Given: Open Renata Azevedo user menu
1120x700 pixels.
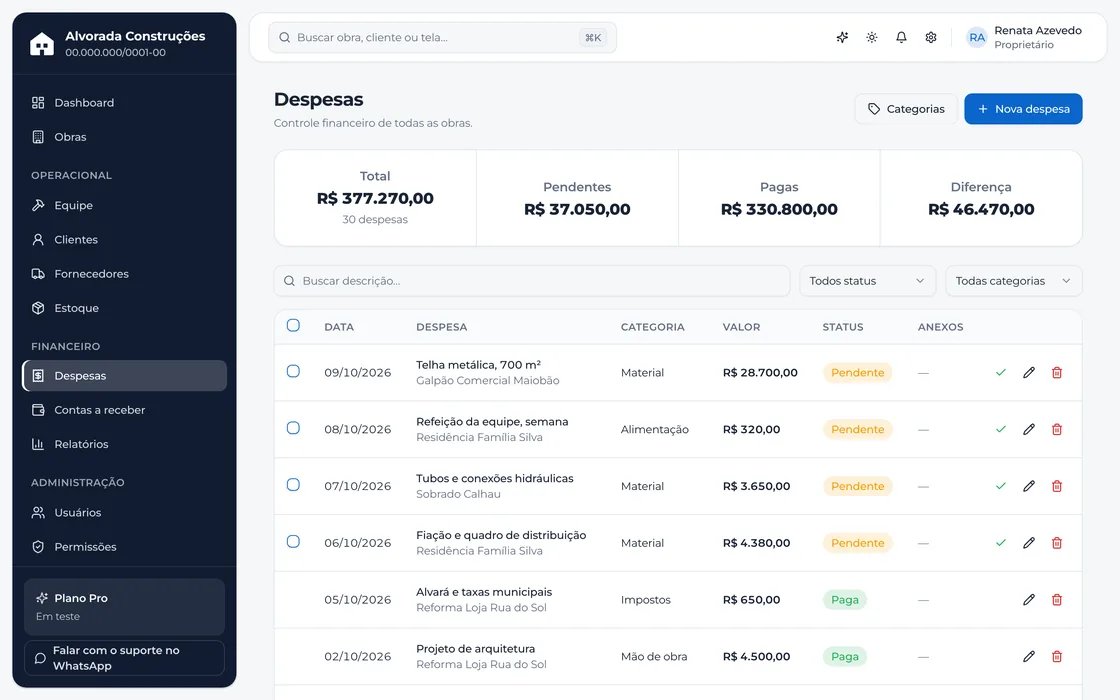Looking at the screenshot, I should (1024, 37).
